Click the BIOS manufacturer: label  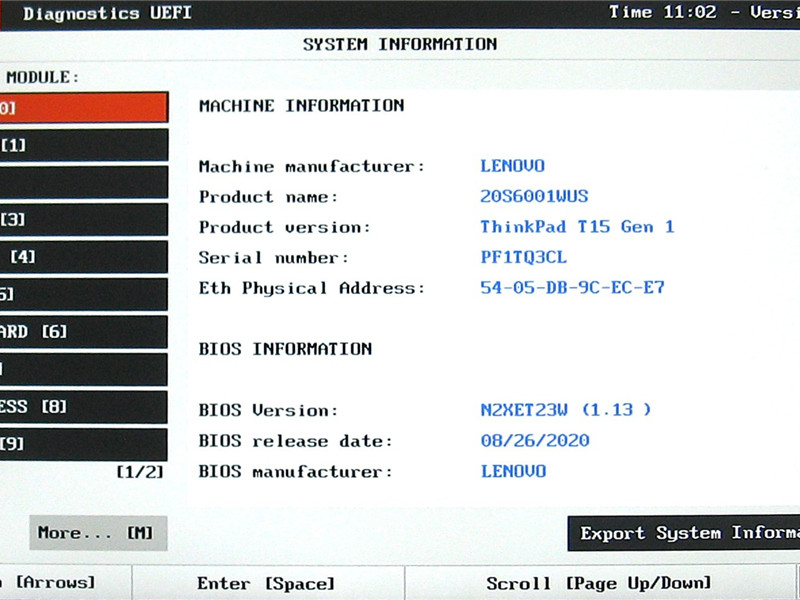coord(296,471)
